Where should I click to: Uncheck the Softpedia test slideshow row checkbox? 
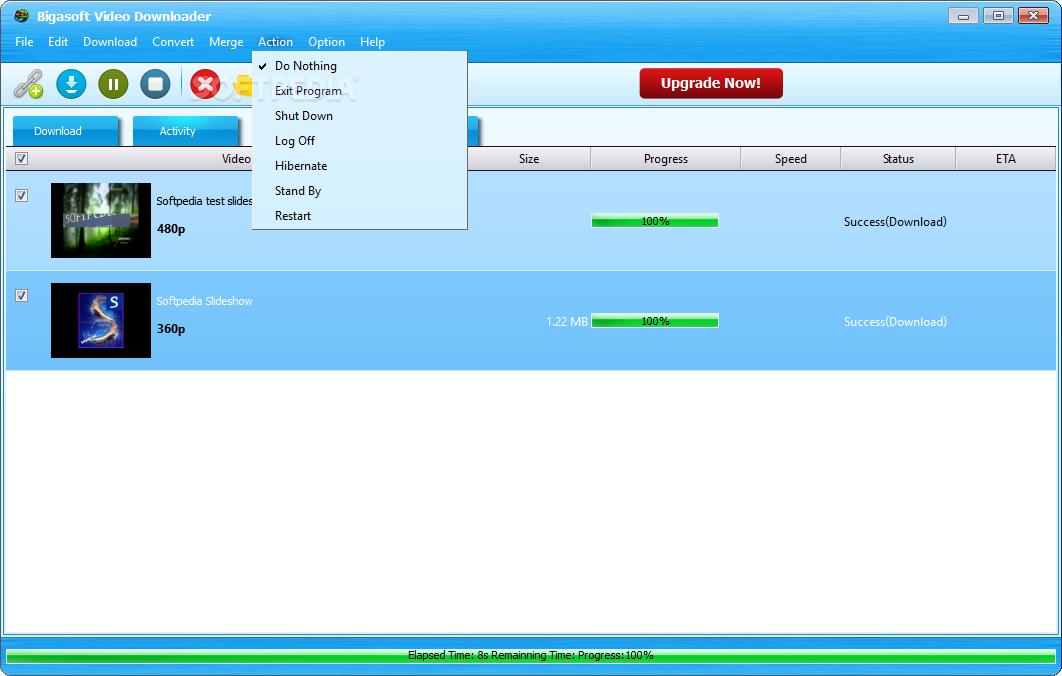(22, 196)
